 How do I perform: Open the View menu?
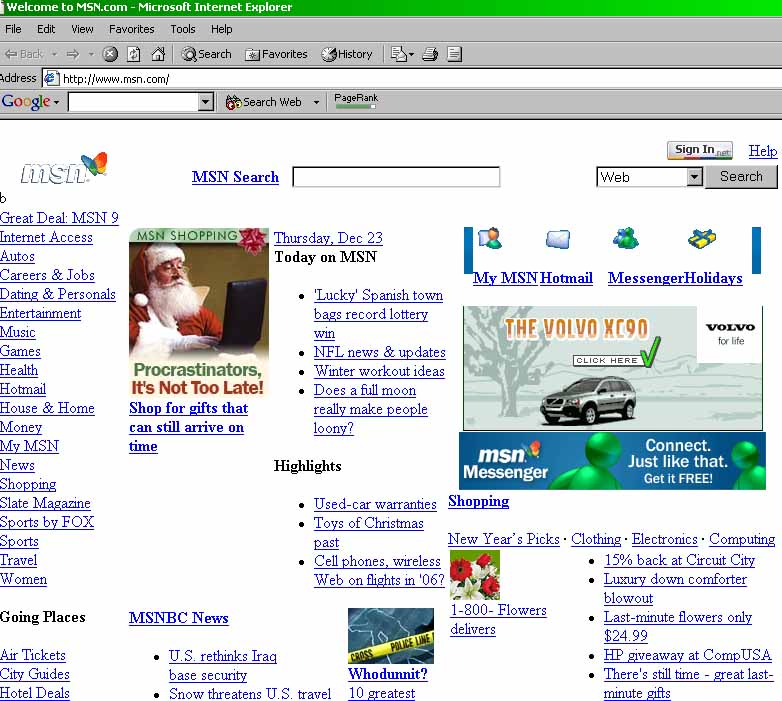point(82,29)
